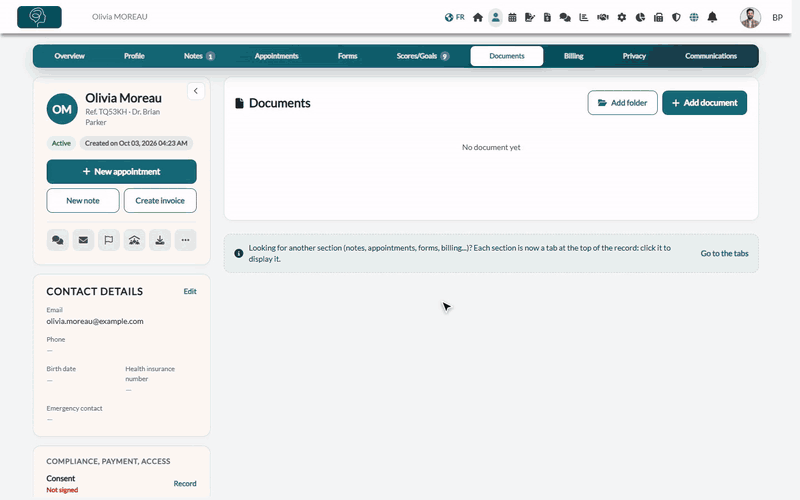Open the user avatar photo menu

click(x=750, y=17)
